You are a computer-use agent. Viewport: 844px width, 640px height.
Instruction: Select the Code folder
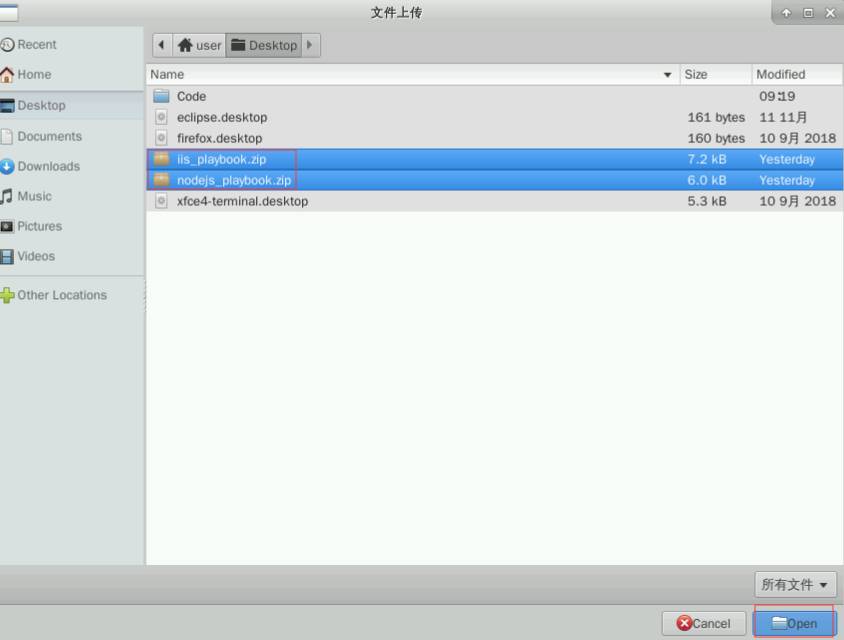coord(494,96)
